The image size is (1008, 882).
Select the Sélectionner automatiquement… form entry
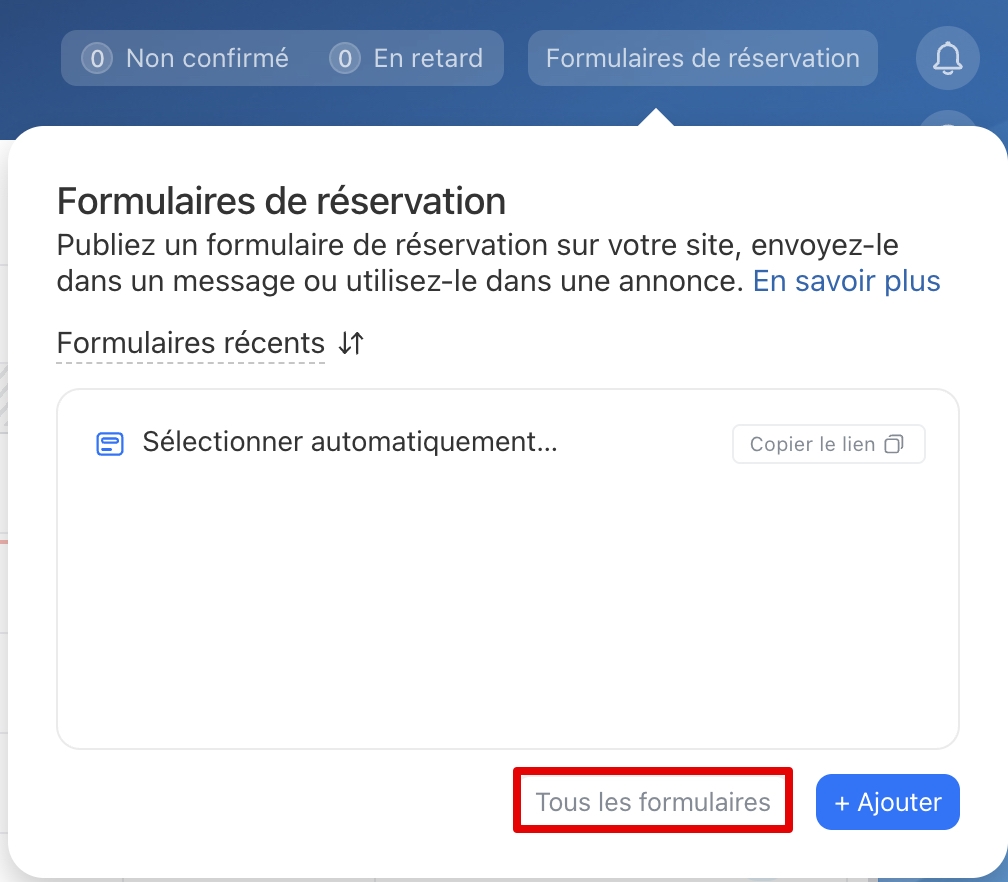pos(350,442)
